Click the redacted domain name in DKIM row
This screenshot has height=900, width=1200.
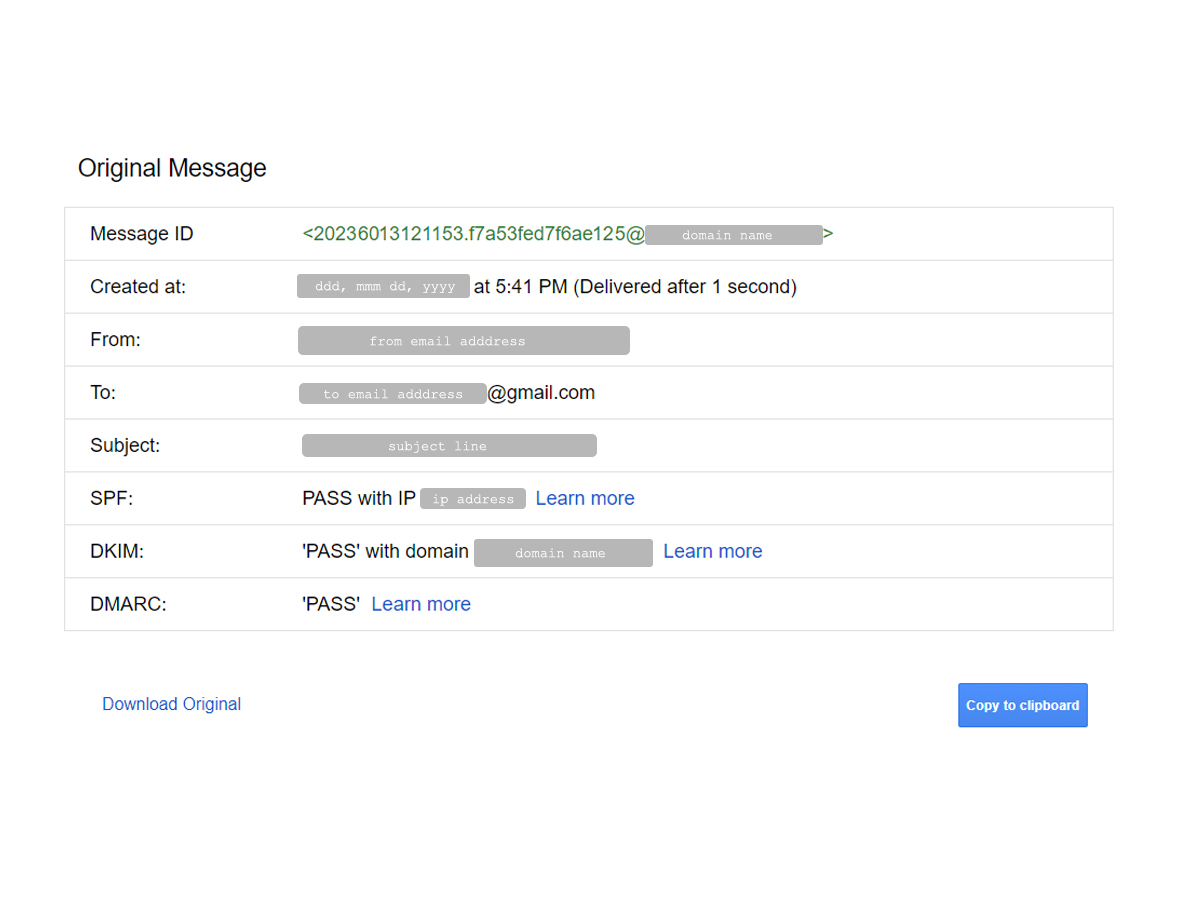pyautogui.click(x=562, y=552)
